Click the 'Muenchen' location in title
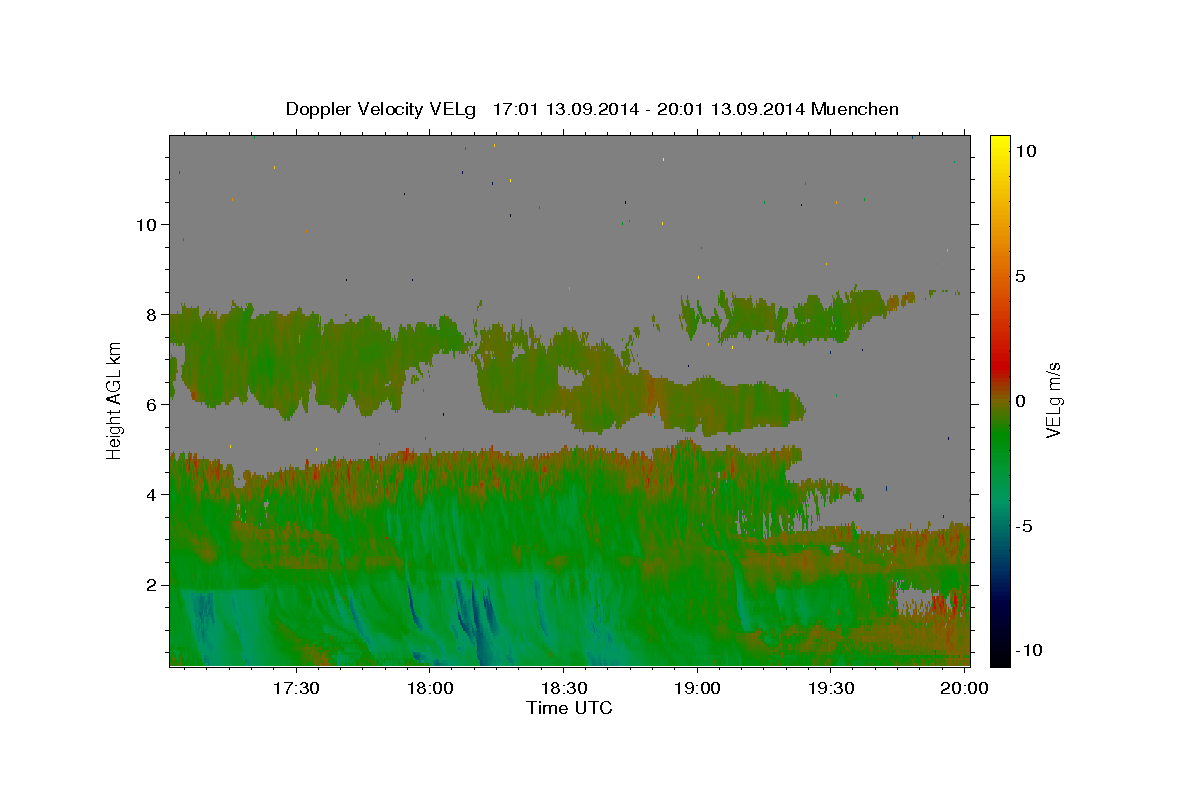The height and width of the screenshot is (800, 1200). click(x=856, y=109)
